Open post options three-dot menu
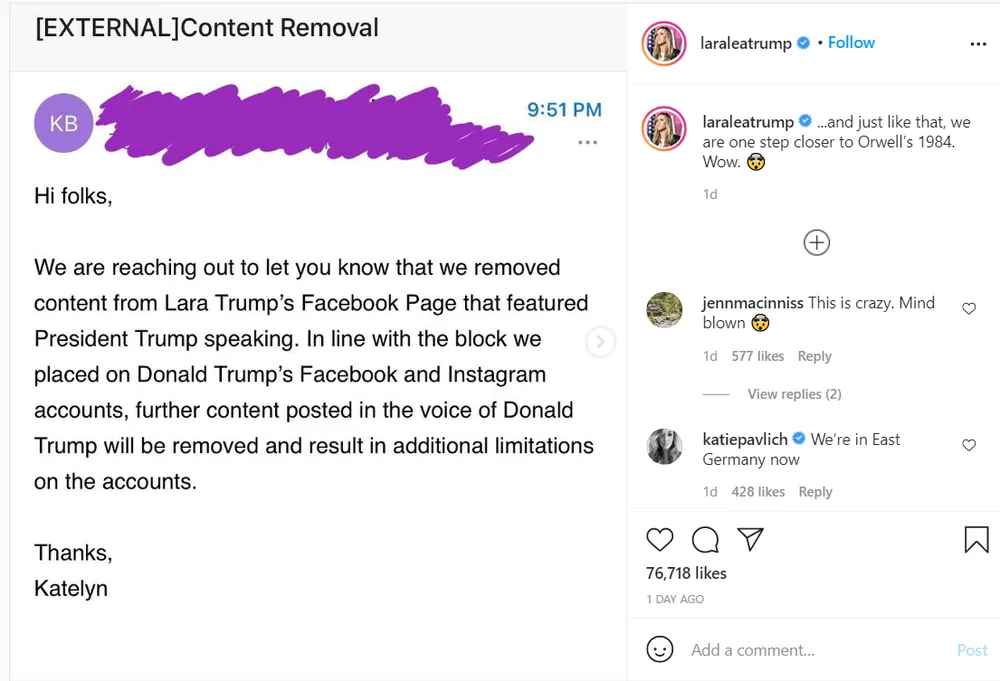The image size is (1000, 681). point(978,44)
